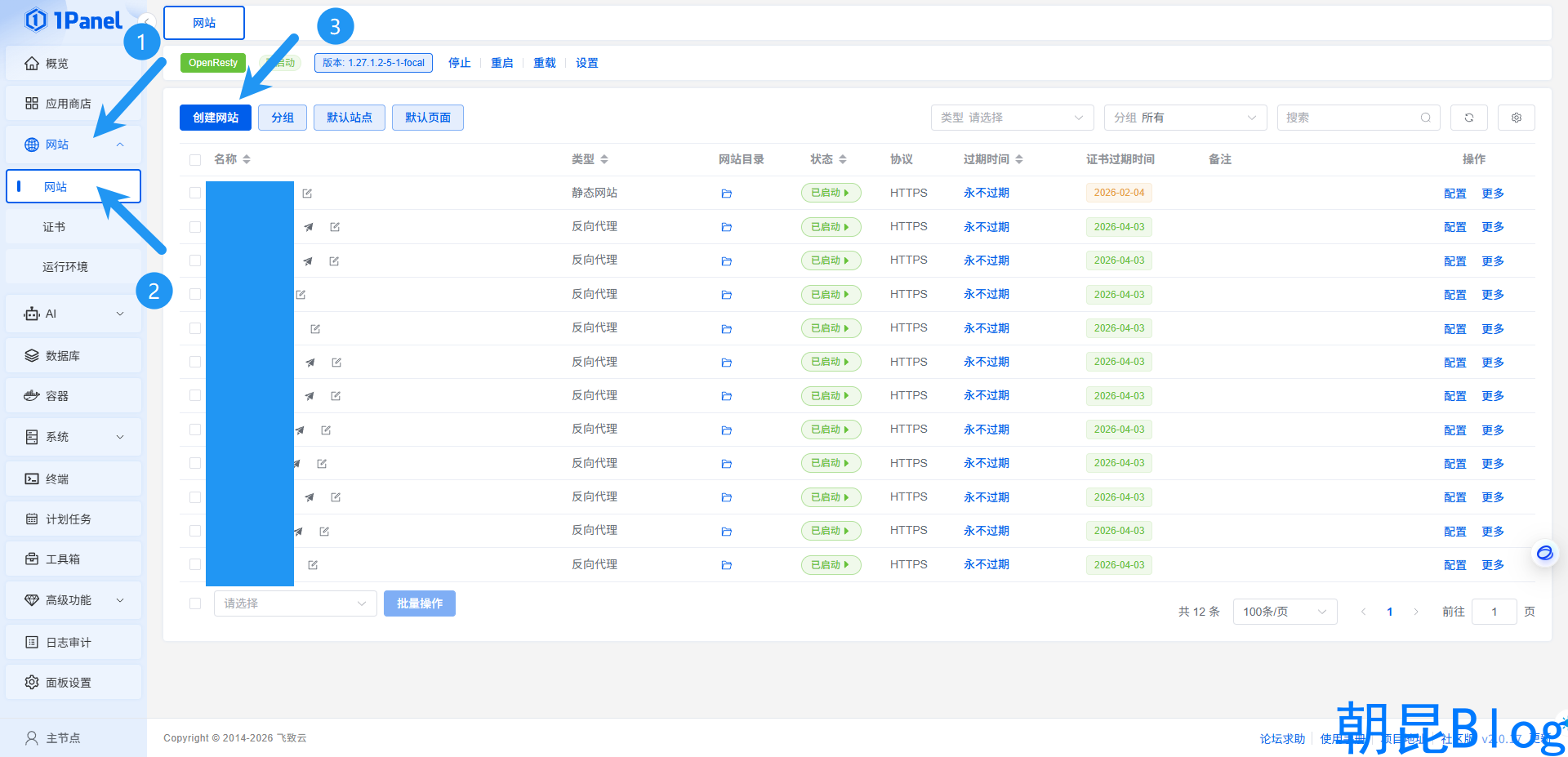Image resolution: width=1568 pixels, height=757 pixels.
Task: Click certificate date 2026-02-04
Action: [1119, 193]
